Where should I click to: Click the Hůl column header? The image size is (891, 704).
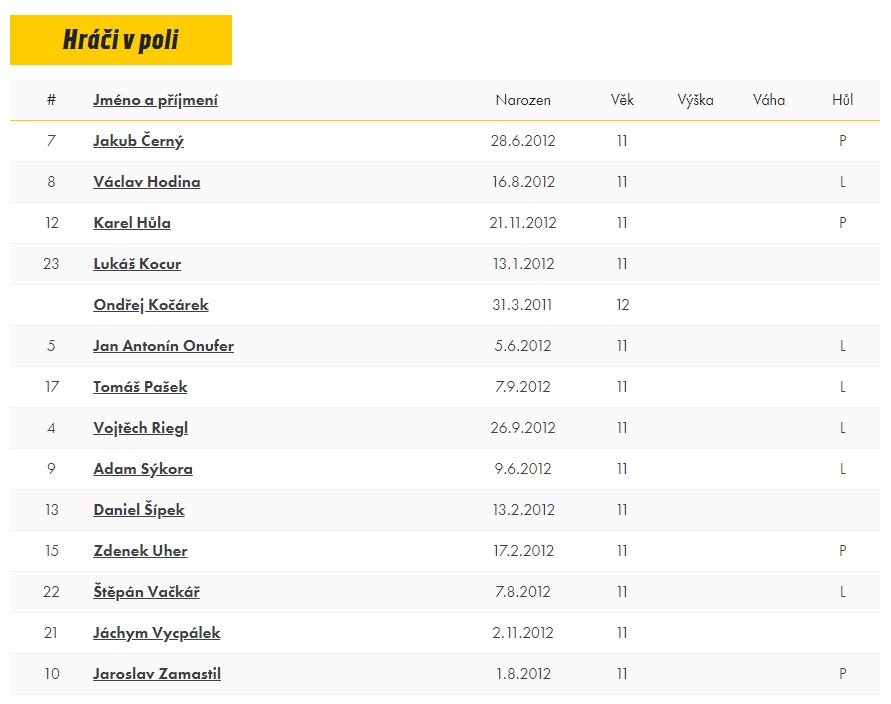click(843, 100)
